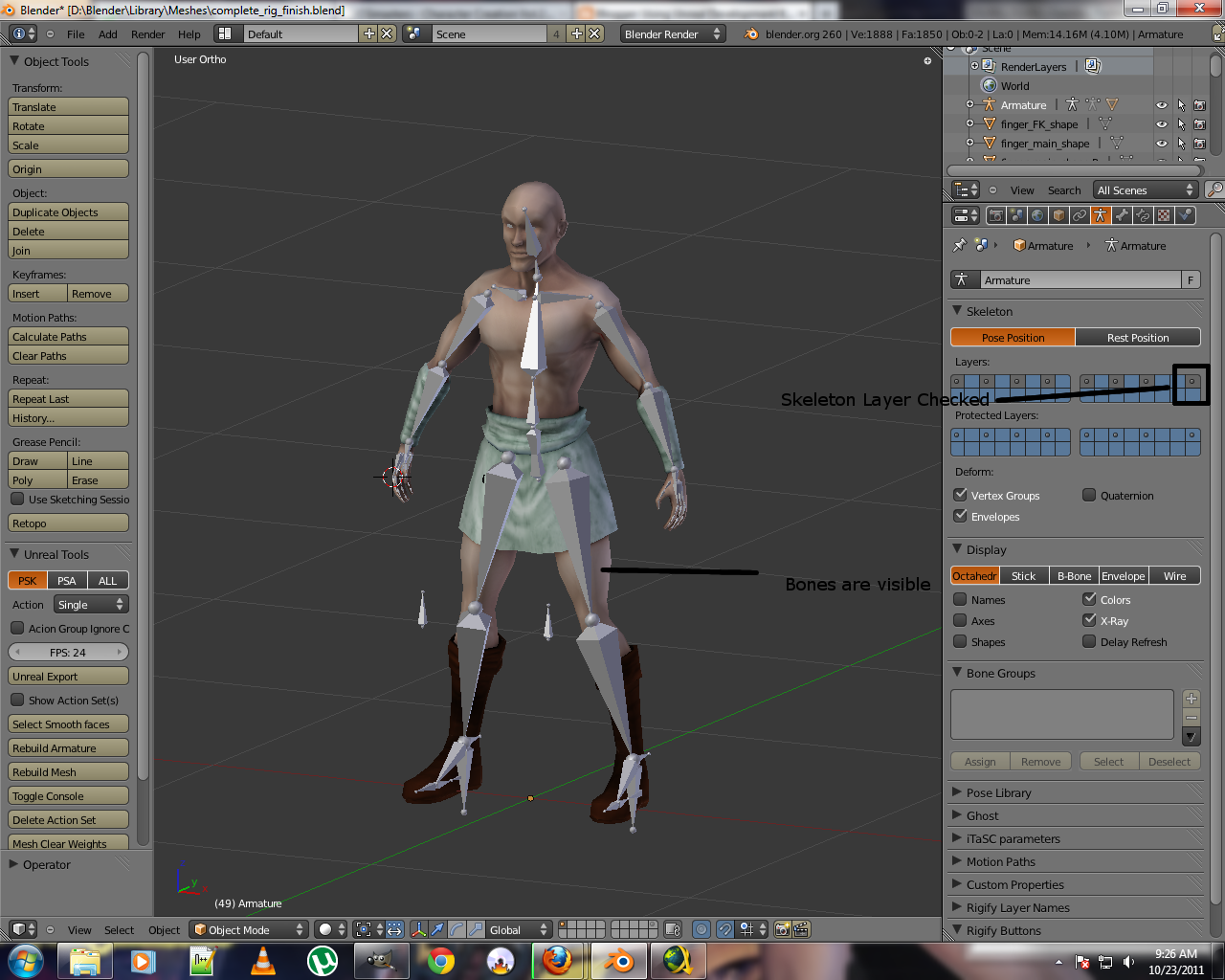Screen dimensions: 1225x980
Task: Open the Render properties tab (camera icon)
Action: (995, 214)
